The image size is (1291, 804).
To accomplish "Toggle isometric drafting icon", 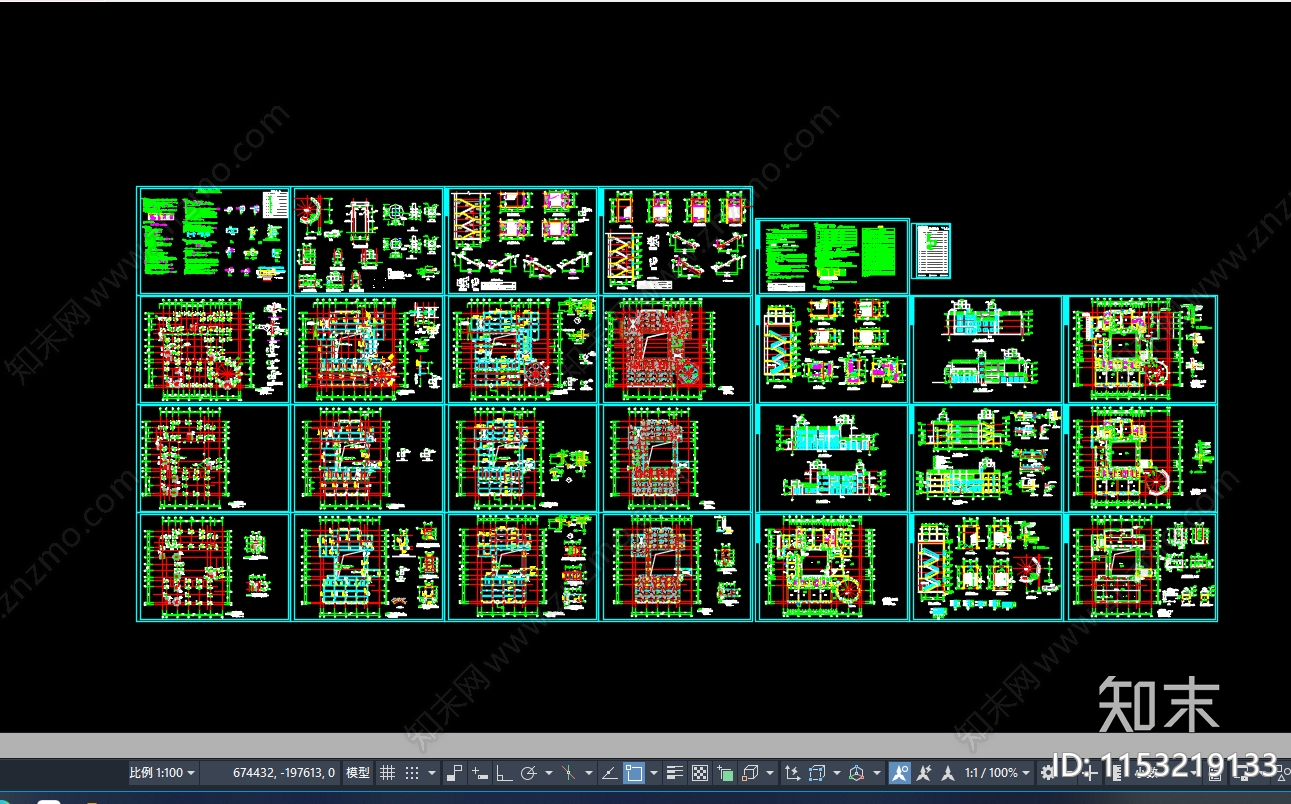I will pyautogui.click(x=568, y=772).
